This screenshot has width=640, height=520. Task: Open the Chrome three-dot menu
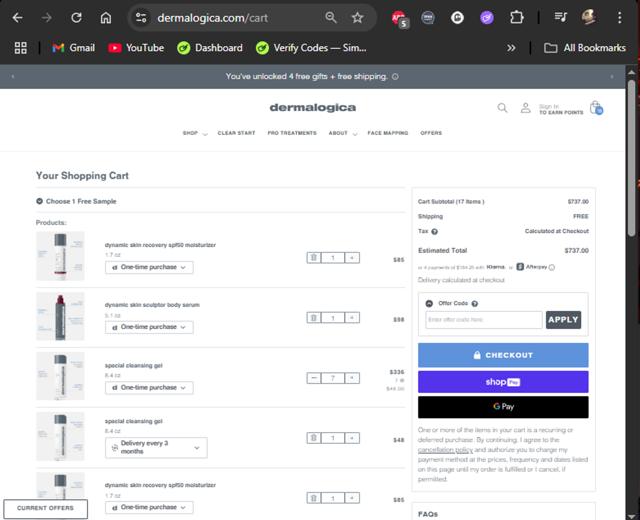619,18
